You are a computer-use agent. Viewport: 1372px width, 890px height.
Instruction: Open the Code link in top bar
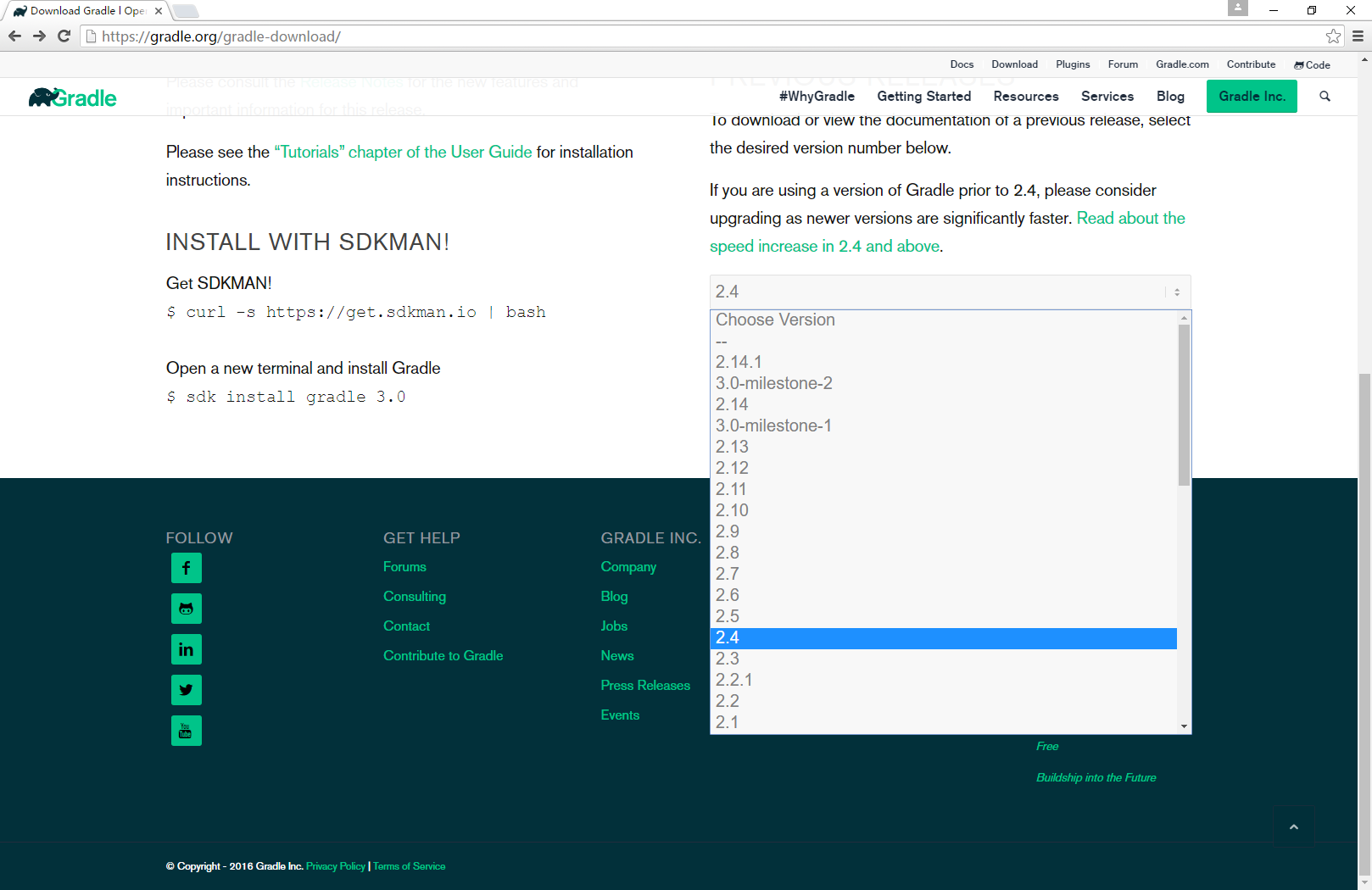[1312, 65]
